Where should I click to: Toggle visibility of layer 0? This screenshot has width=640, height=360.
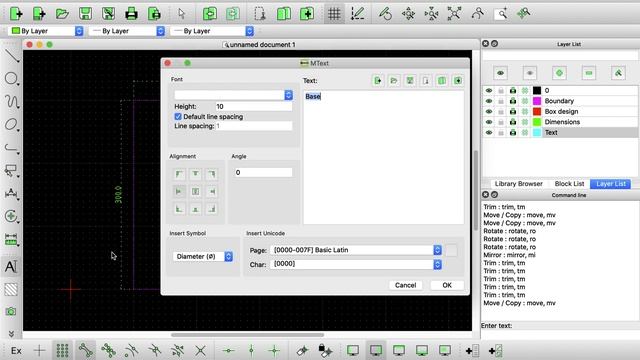[489, 91]
